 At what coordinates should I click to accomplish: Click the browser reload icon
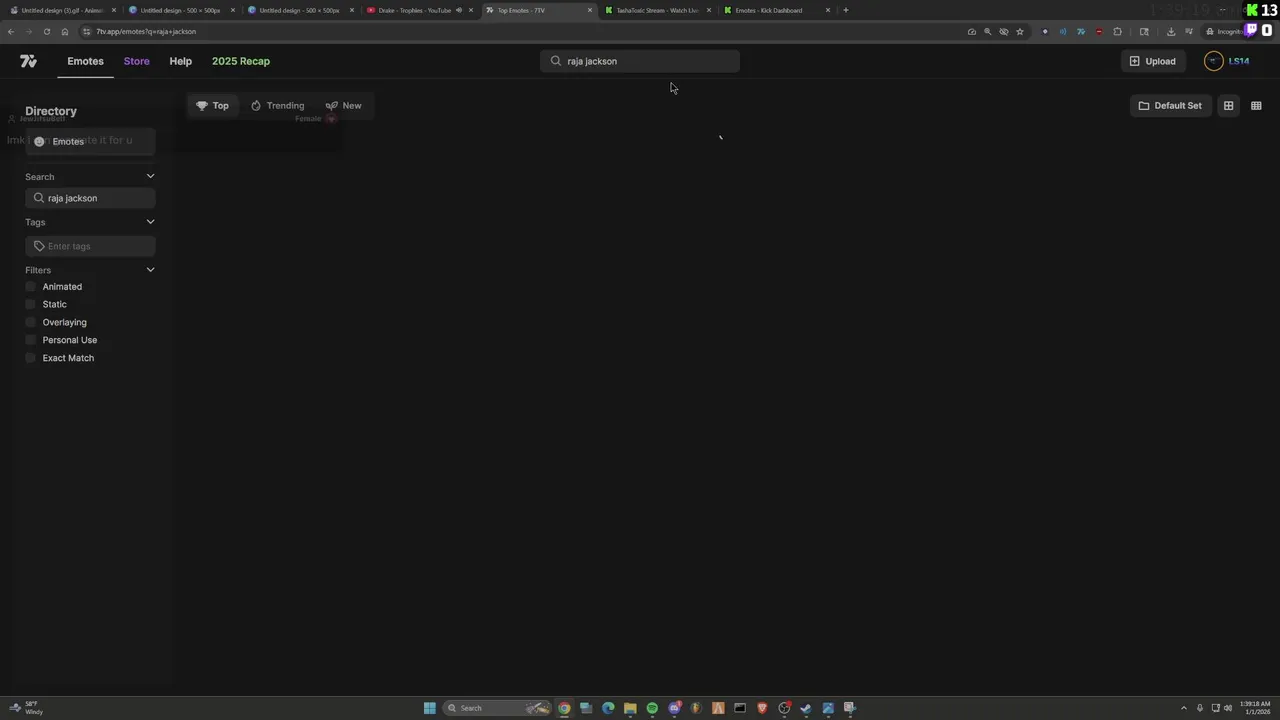(46, 31)
